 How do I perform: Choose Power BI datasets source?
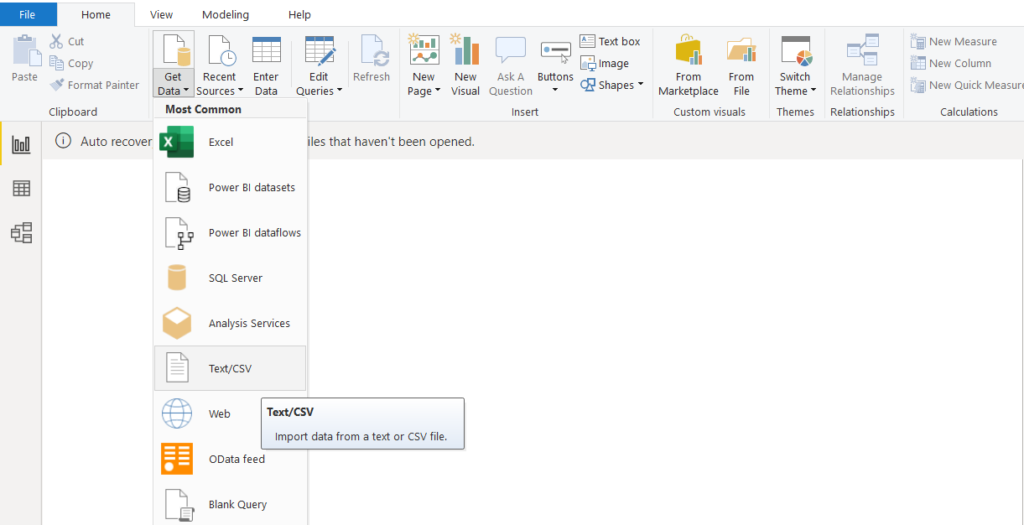[x=230, y=187]
